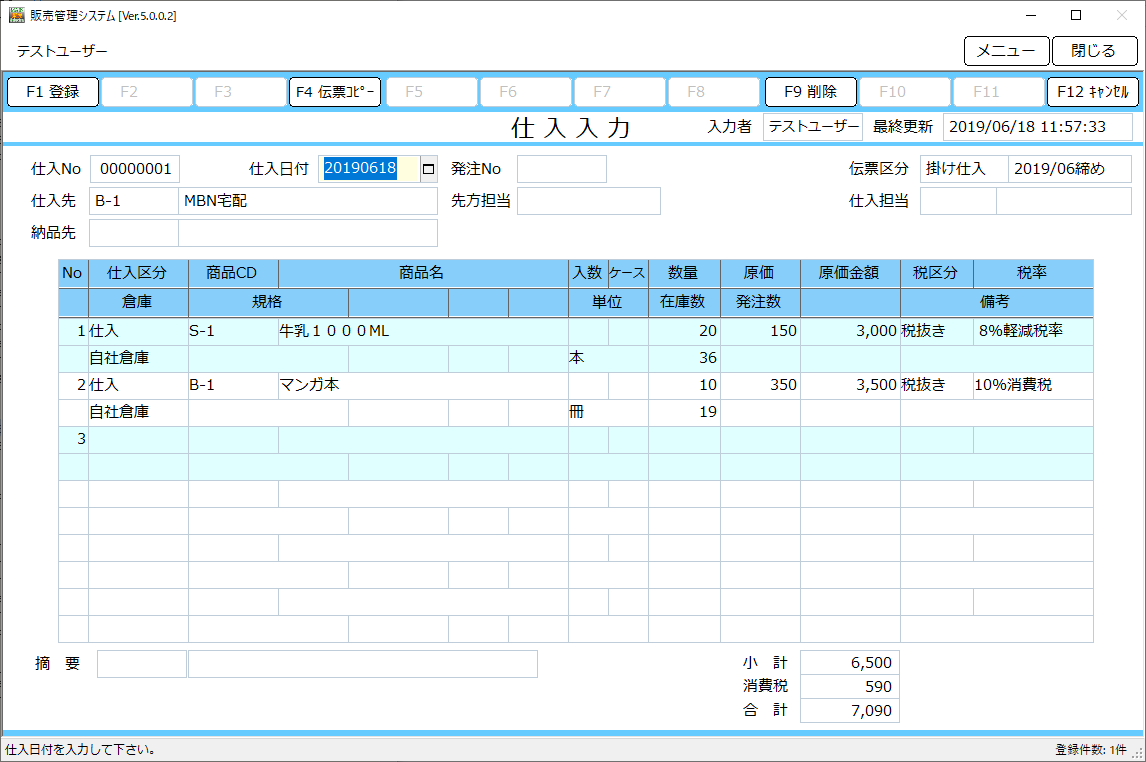
Task: Click the 合計 value 7,090
Action: click(850, 711)
